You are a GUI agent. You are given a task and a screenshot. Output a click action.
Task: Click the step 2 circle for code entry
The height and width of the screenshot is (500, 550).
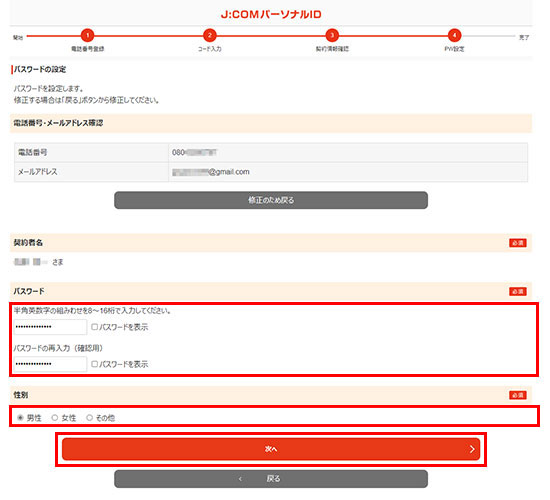(x=210, y=35)
